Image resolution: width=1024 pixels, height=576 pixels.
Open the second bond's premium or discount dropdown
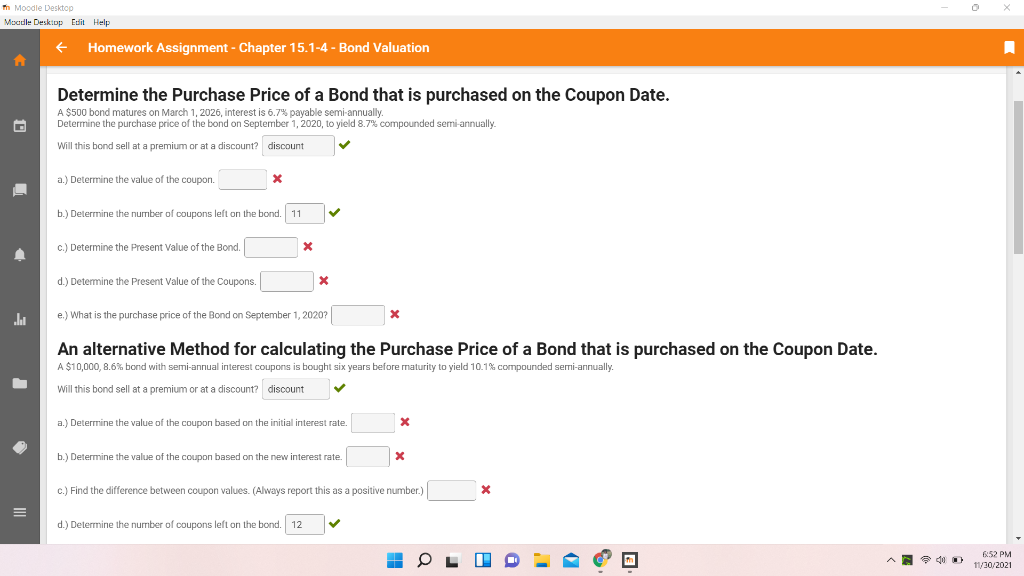(296, 389)
